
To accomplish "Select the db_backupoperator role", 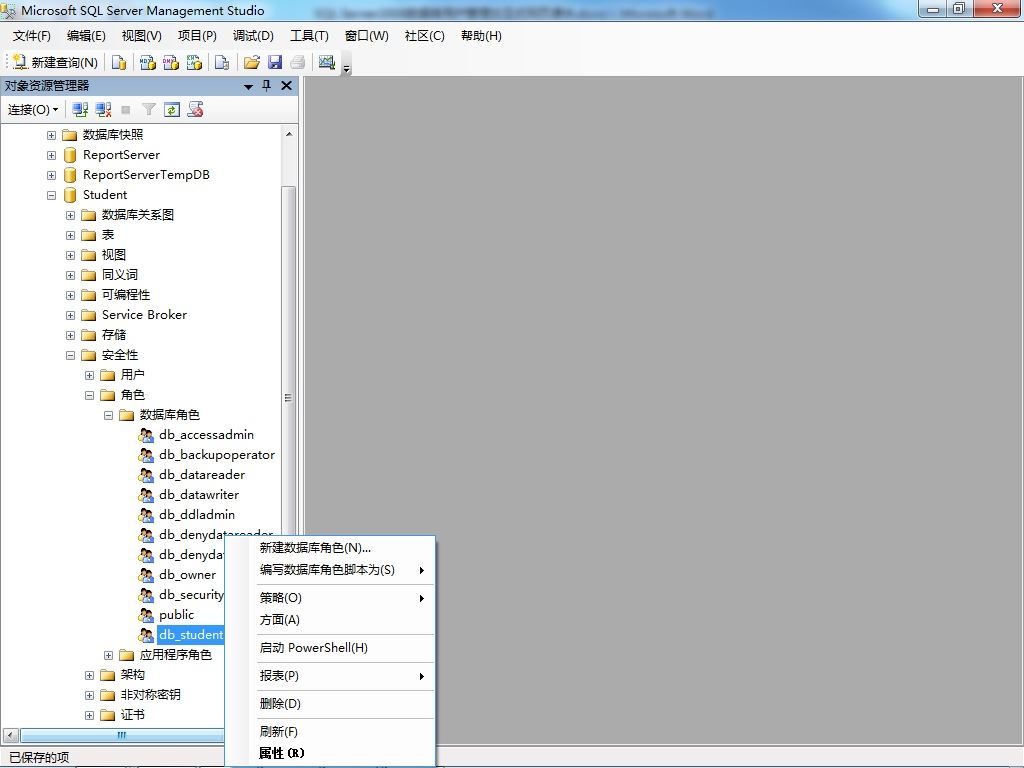I will (x=217, y=455).
